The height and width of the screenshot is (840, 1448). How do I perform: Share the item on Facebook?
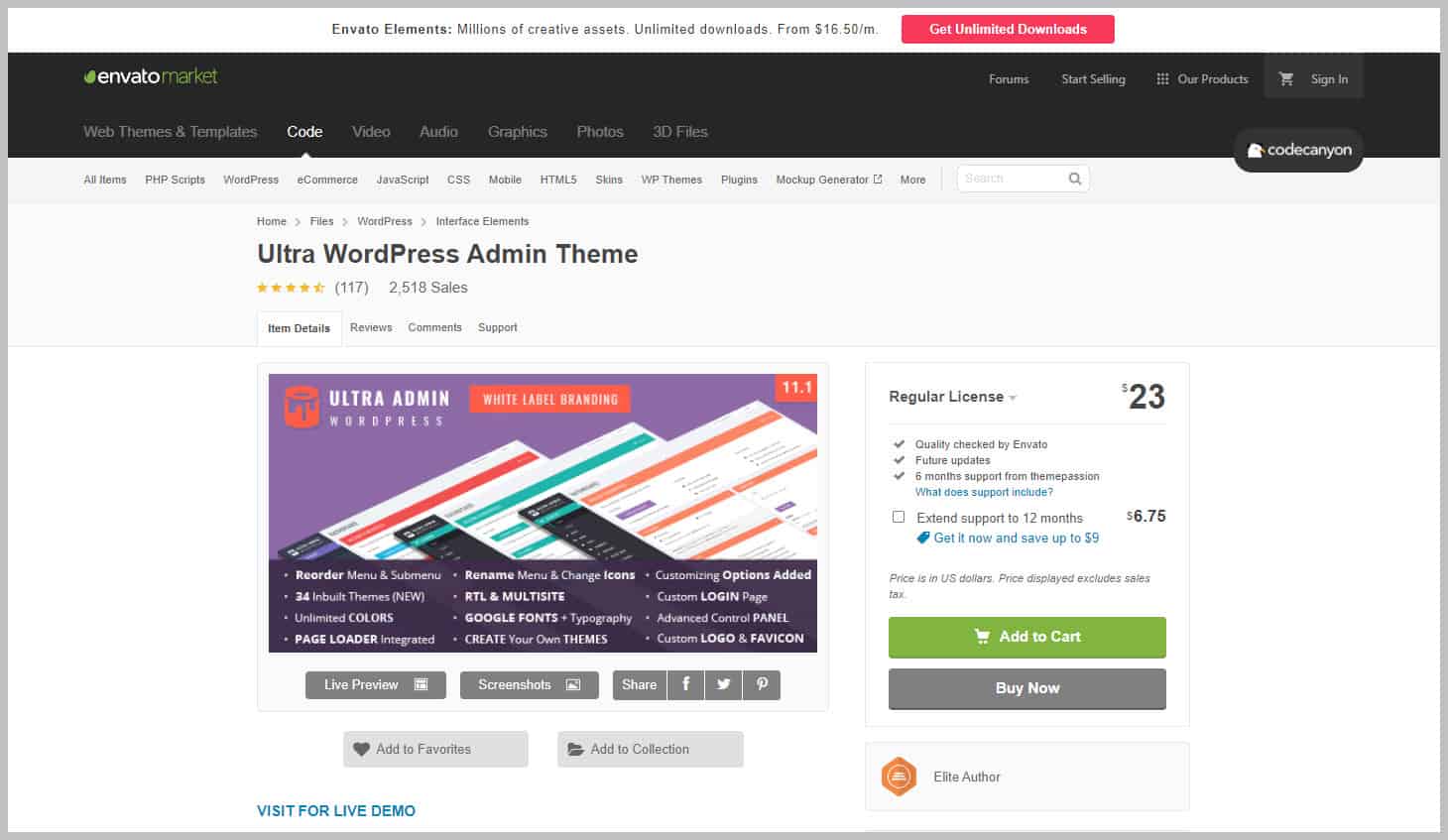pos(685,684)
